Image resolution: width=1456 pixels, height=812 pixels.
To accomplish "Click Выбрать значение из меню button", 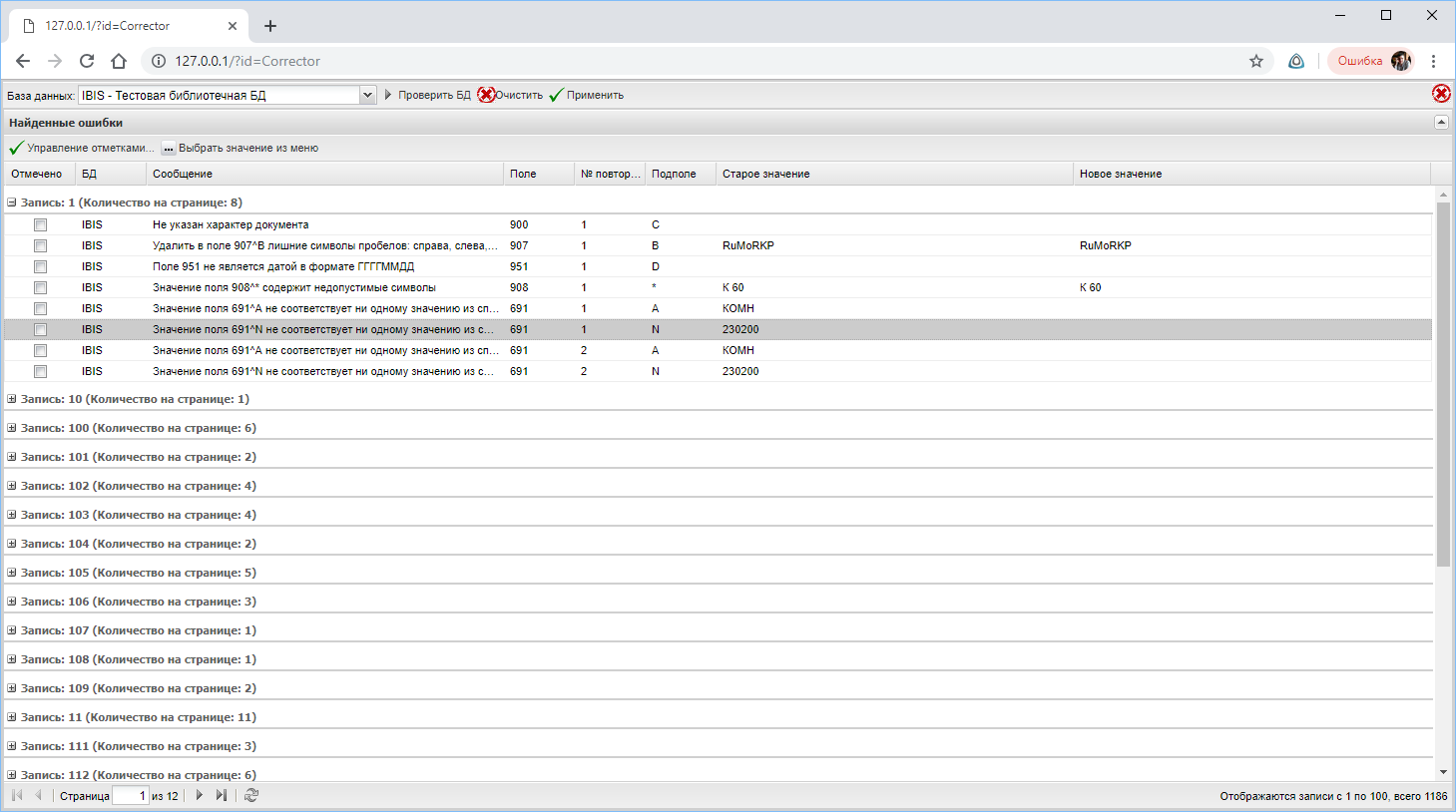I will (x=241, y=148).
